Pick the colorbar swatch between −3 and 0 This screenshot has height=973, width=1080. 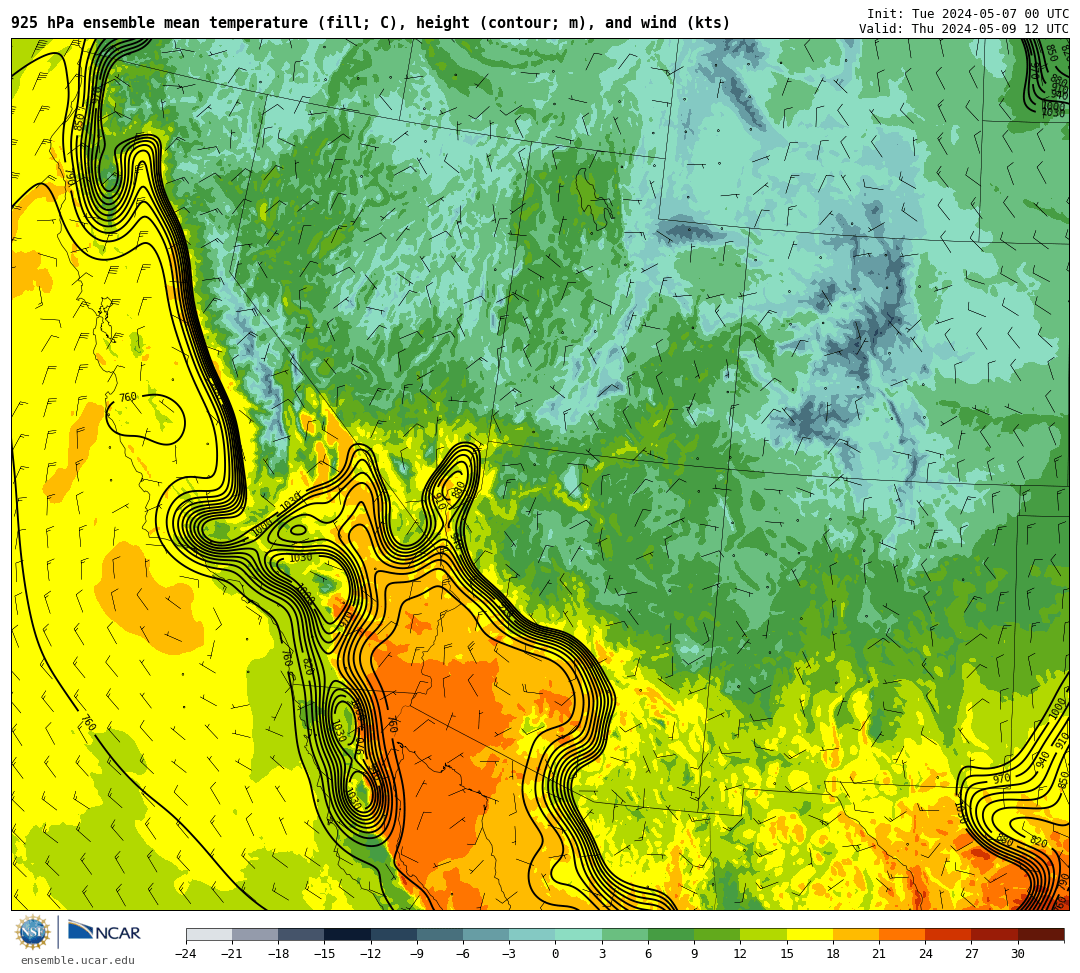[532, 934]
